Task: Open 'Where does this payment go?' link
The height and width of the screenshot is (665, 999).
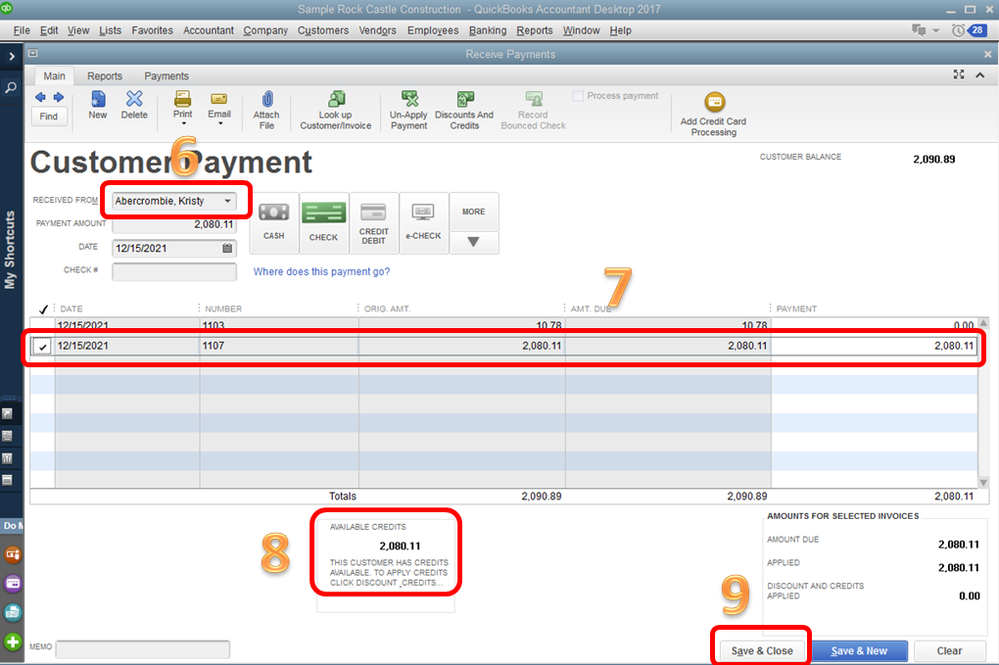Action: pyautogui.click(x=321, y=271)
